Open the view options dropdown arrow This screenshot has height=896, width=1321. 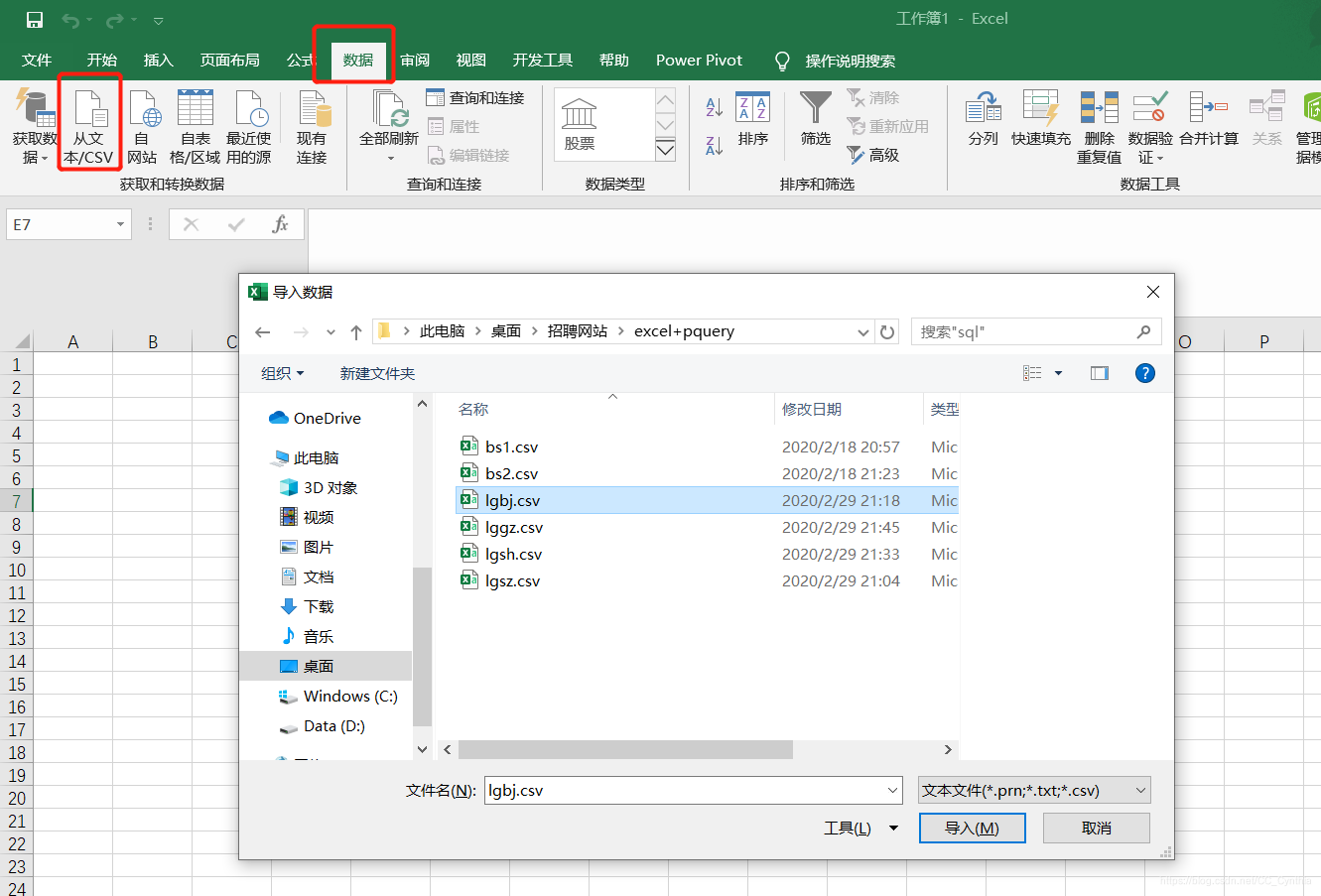coord(1058,373)
